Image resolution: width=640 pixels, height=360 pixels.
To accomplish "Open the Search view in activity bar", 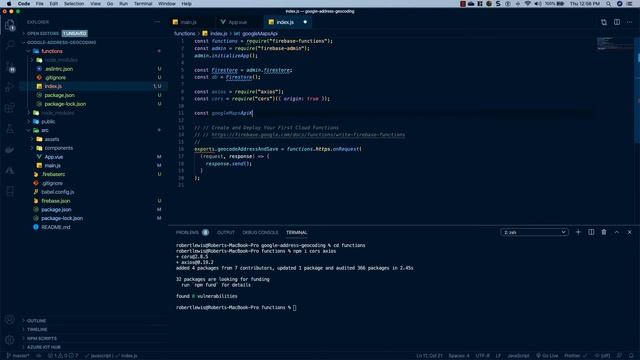I will pyautogui.click(x=10, y=44).
